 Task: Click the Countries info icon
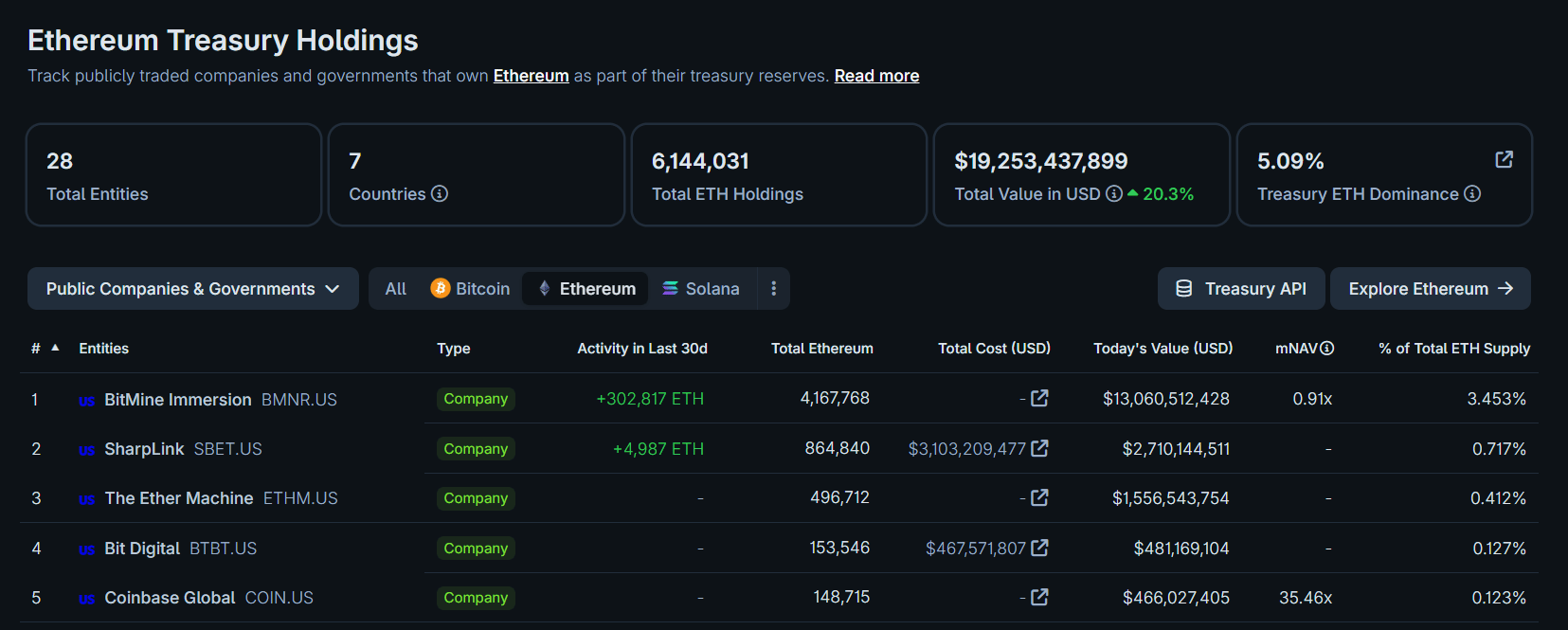[x=440, y=193]
